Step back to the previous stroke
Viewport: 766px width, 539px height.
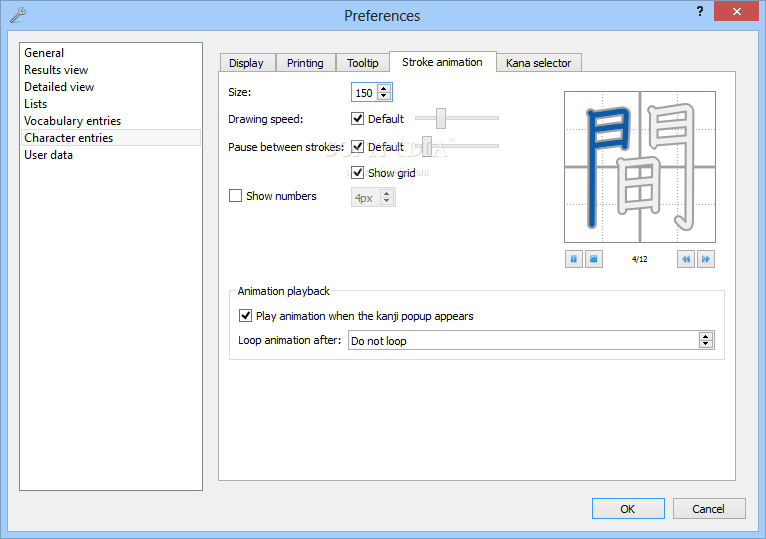pos(686,259)
